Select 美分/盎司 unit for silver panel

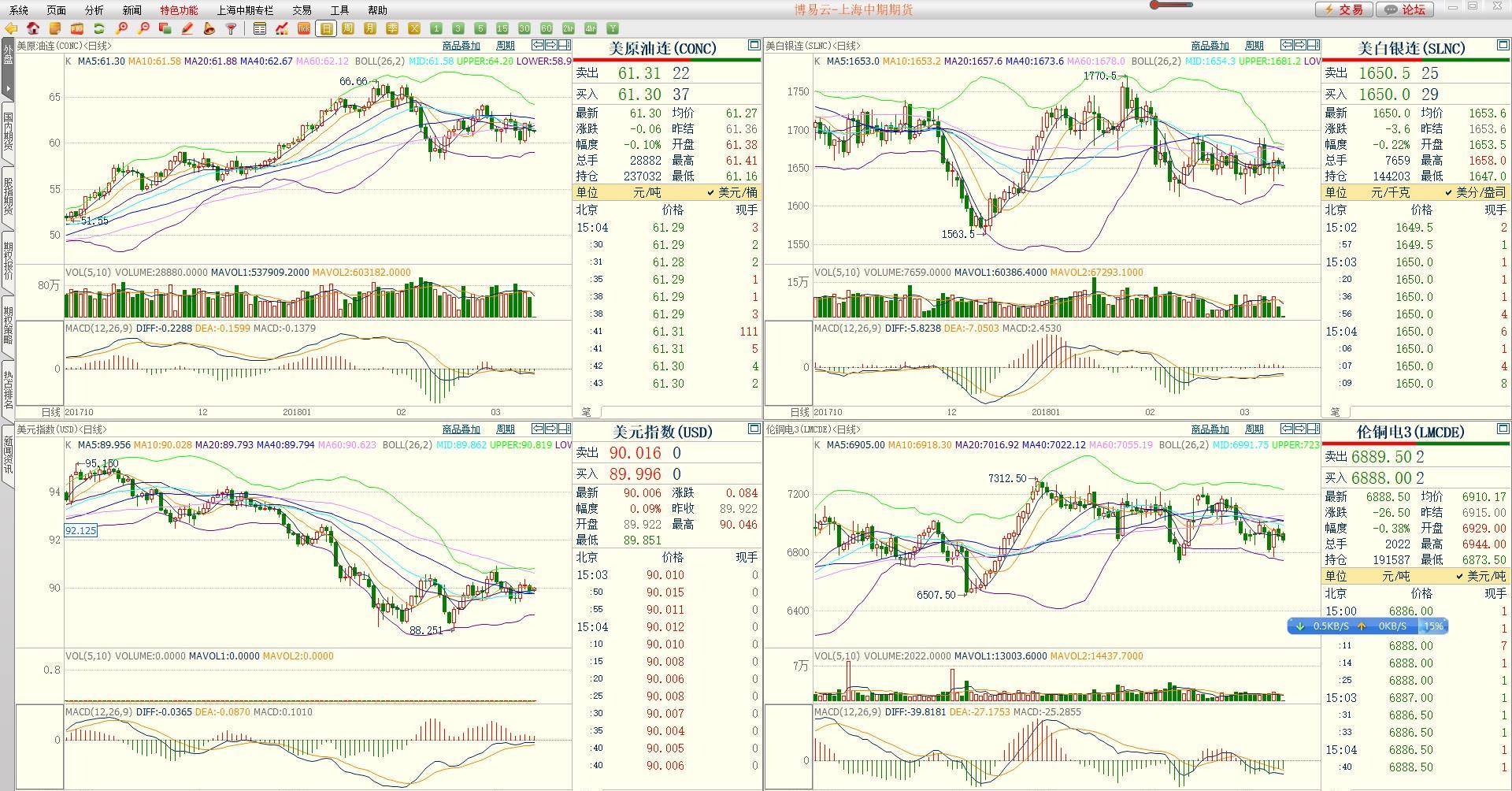coord(1475,193)
